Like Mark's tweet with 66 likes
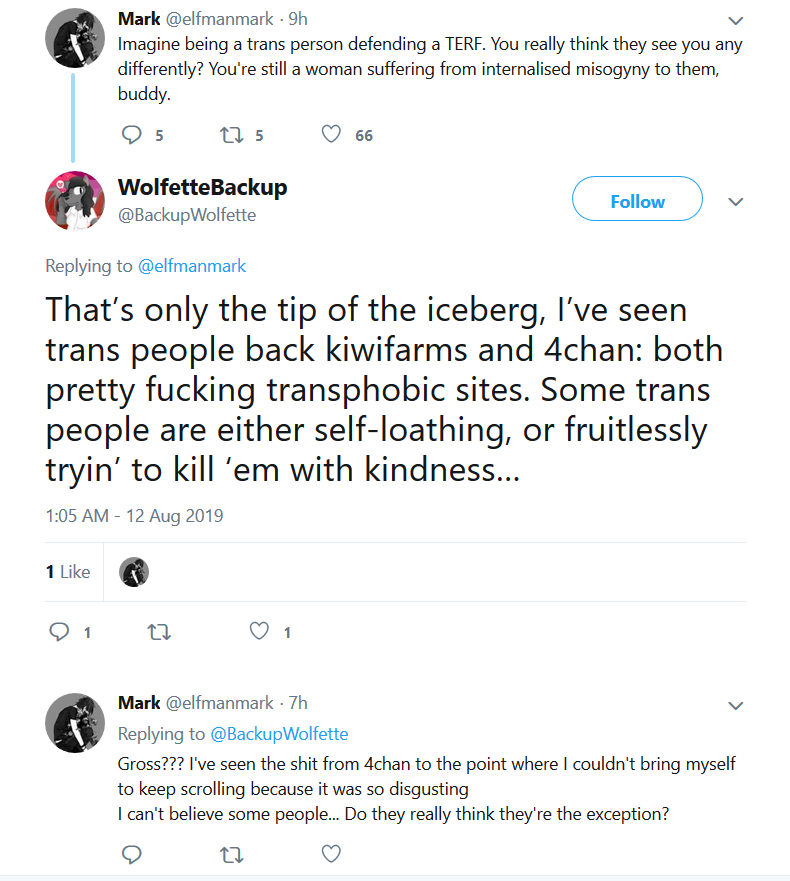The height and width of the screenshot is (881, 790). pyautogui.click(x=331, y=134)
